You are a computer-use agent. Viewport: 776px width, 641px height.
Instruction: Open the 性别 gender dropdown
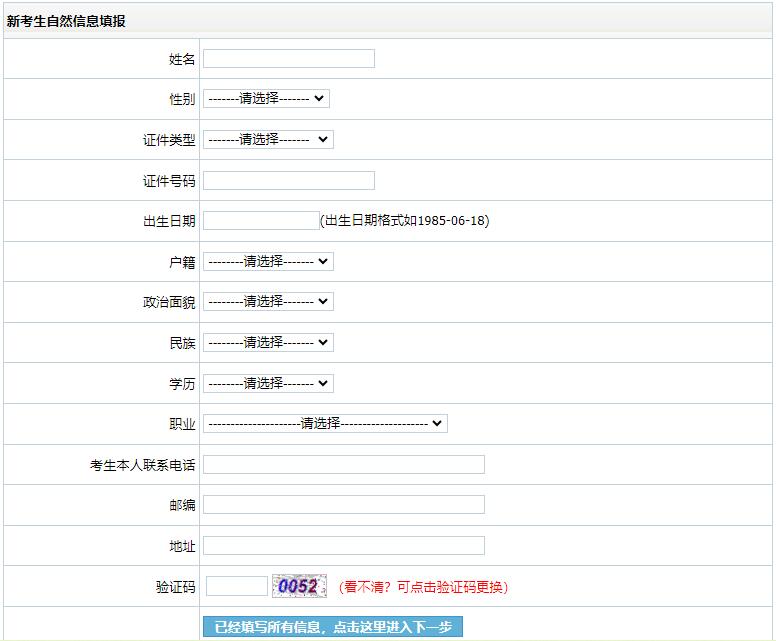266,99
